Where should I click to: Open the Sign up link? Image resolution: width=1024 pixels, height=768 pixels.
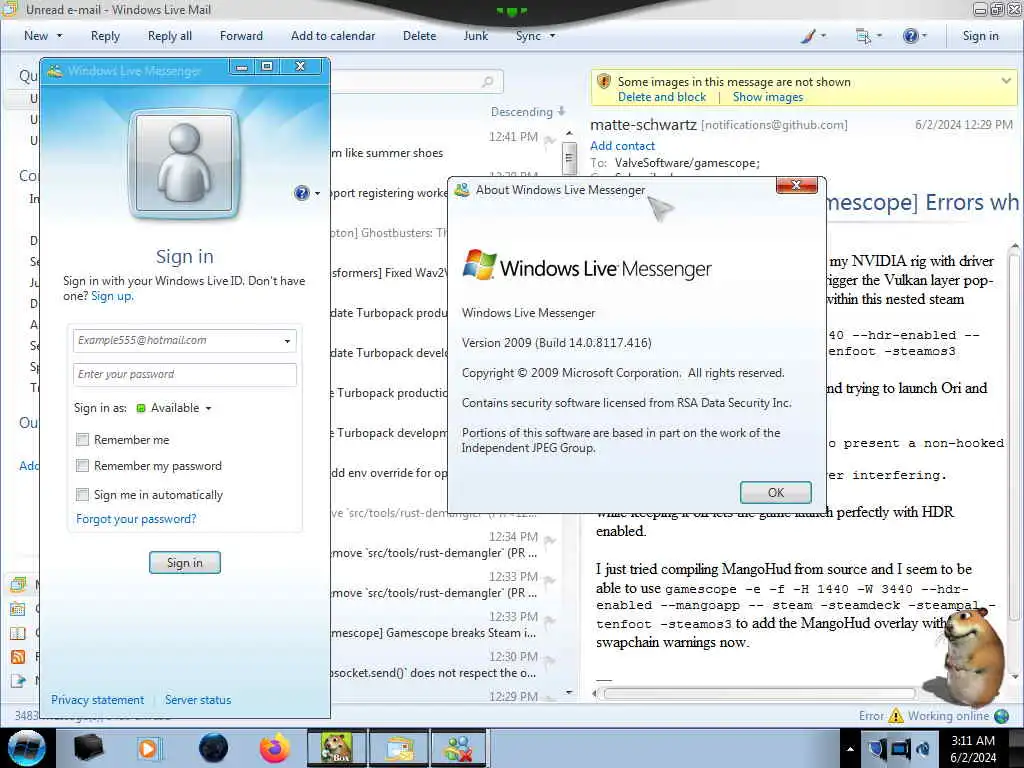[112, 296]
